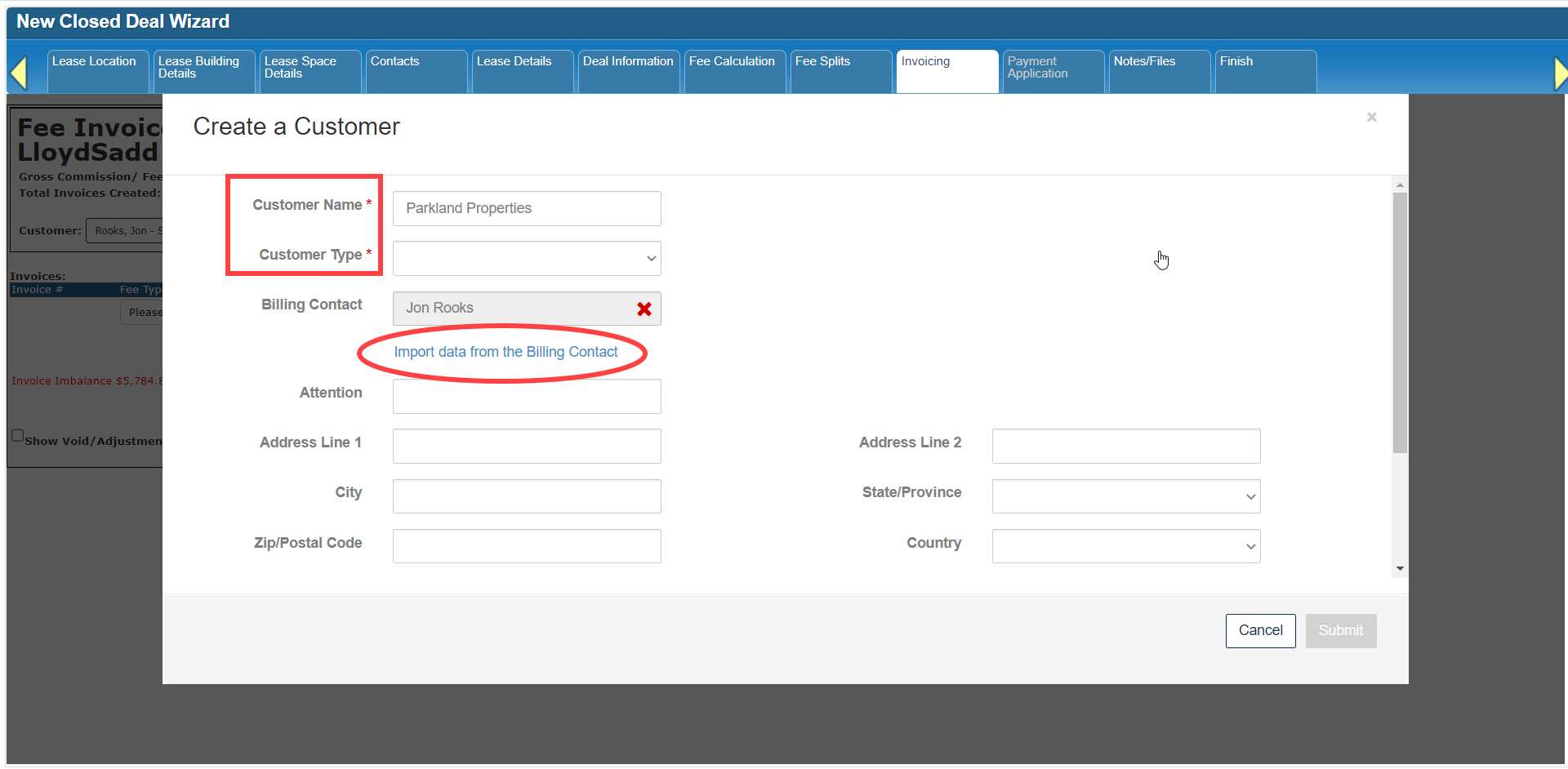
Task: Click Import data from the Billing Contact
Action: [506, 352]
